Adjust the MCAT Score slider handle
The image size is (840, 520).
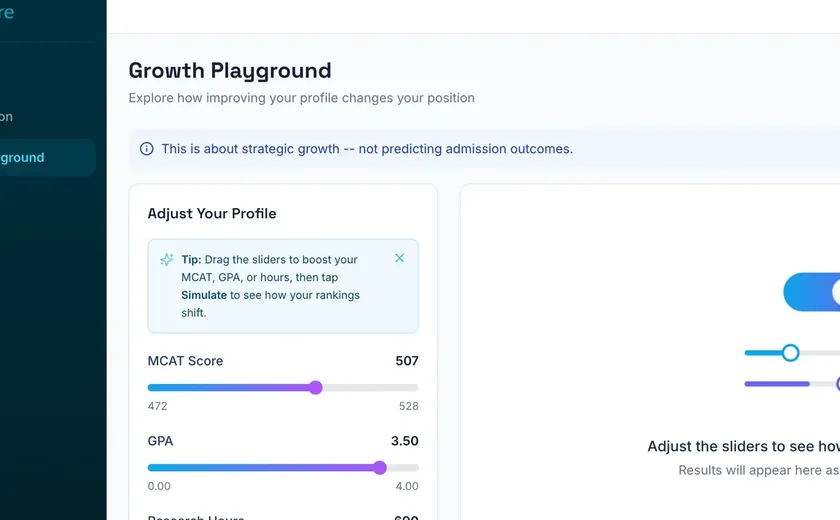316,388
